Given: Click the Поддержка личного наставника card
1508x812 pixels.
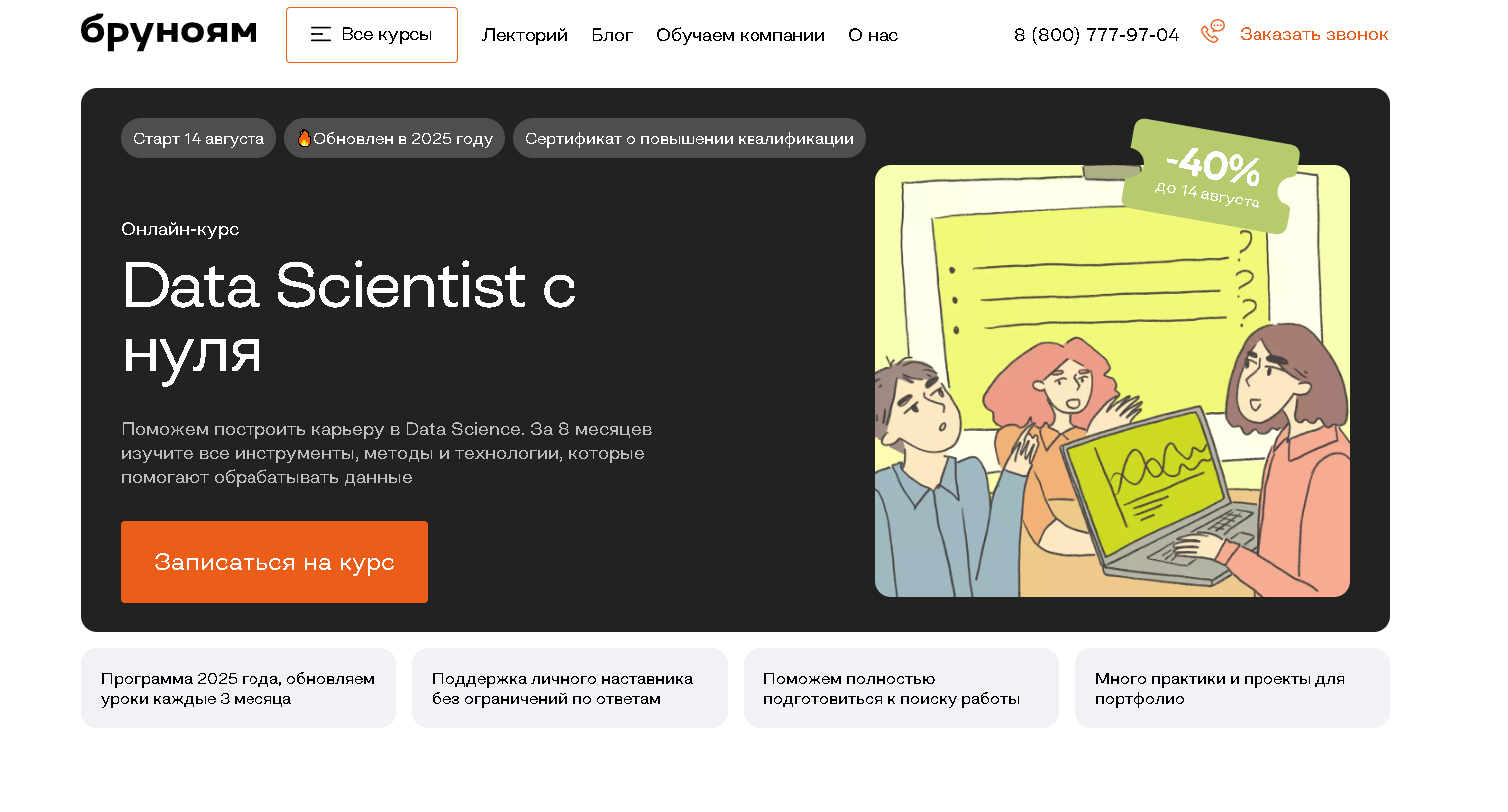Looking at the screenshot, I should click(570, 688).
